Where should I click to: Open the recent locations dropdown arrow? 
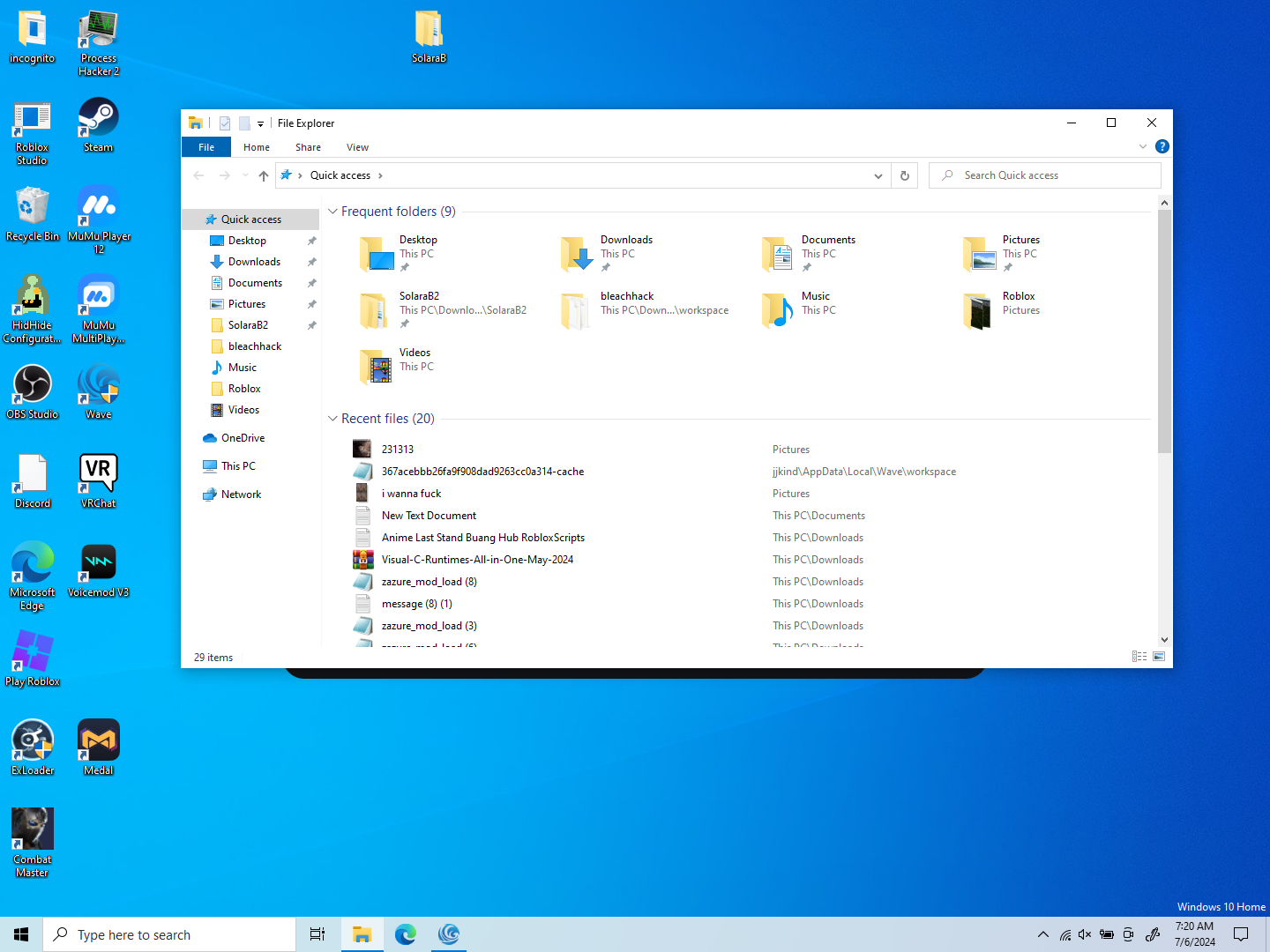[x=245, y=175]
